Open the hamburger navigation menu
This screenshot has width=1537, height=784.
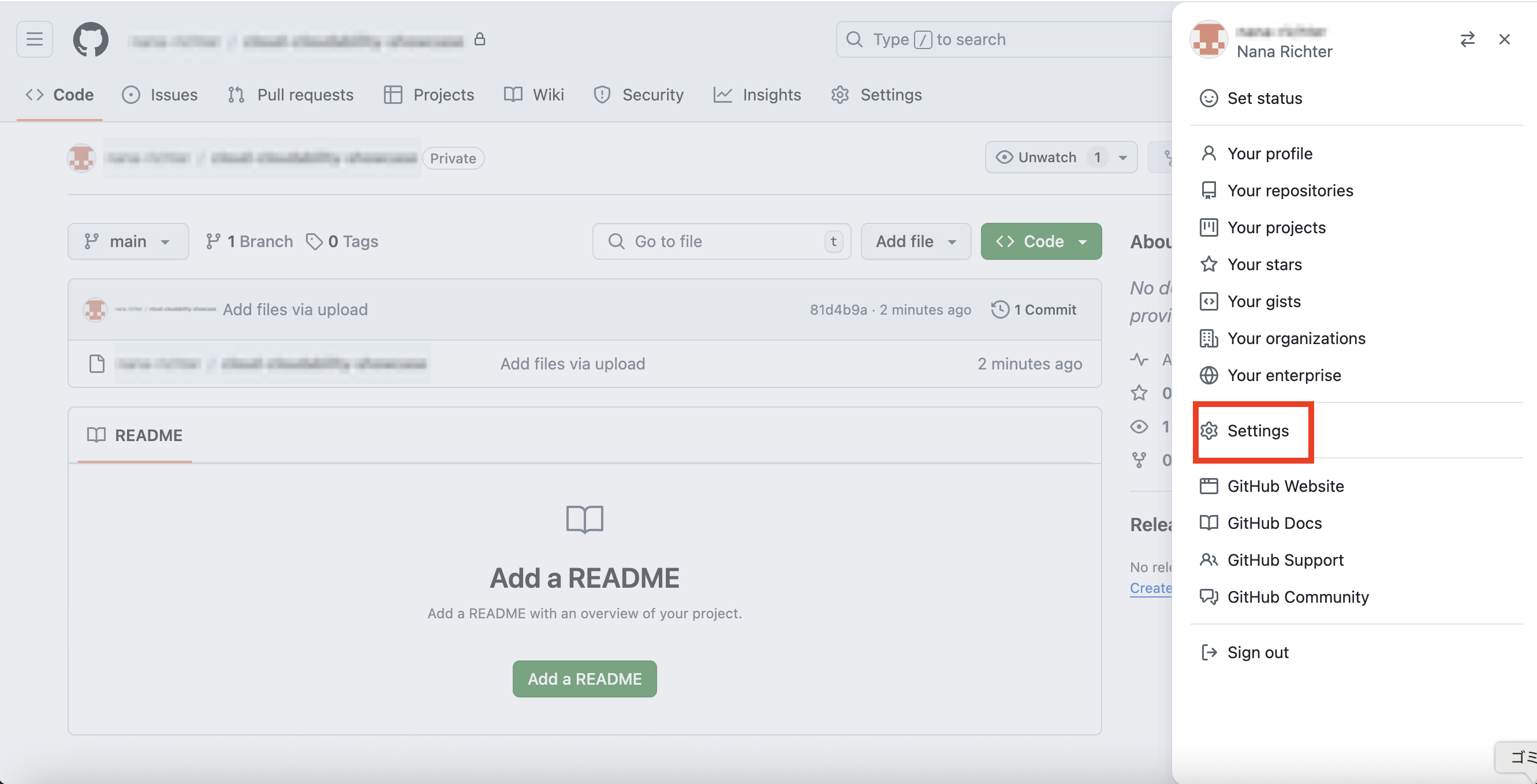point(34,39)
